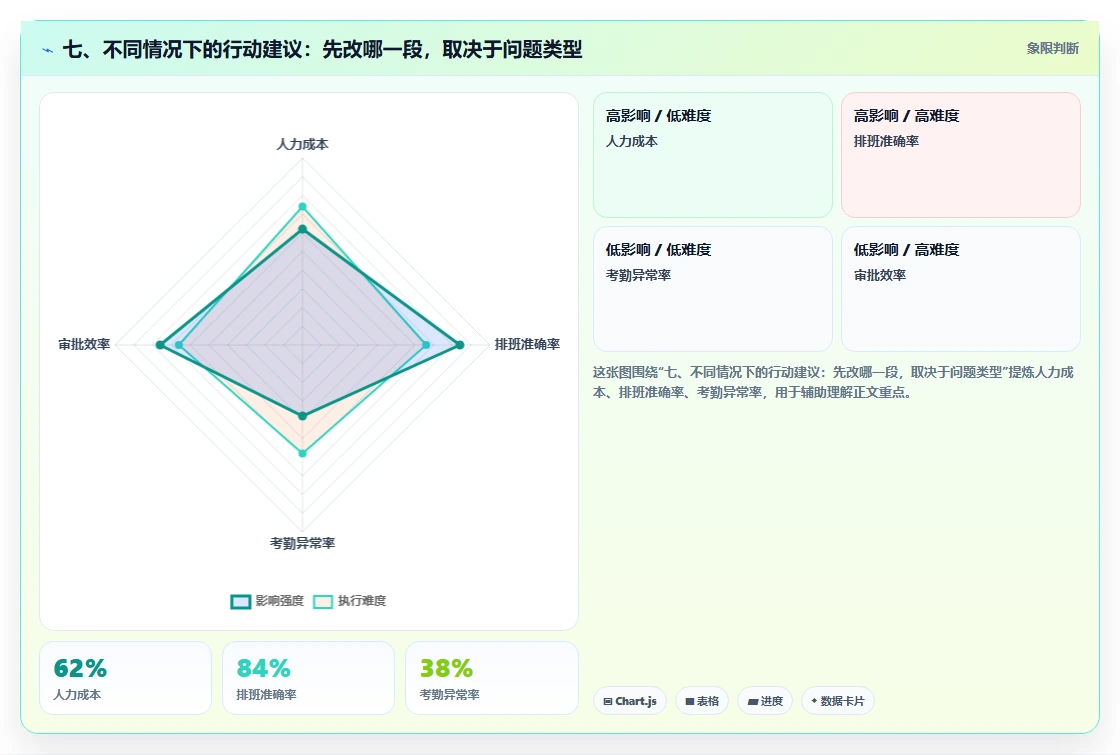Click the 审批效率 radar axis label
Image resolution: width=1120 pixels, height=755 pixels.
[x=84, y=344]
